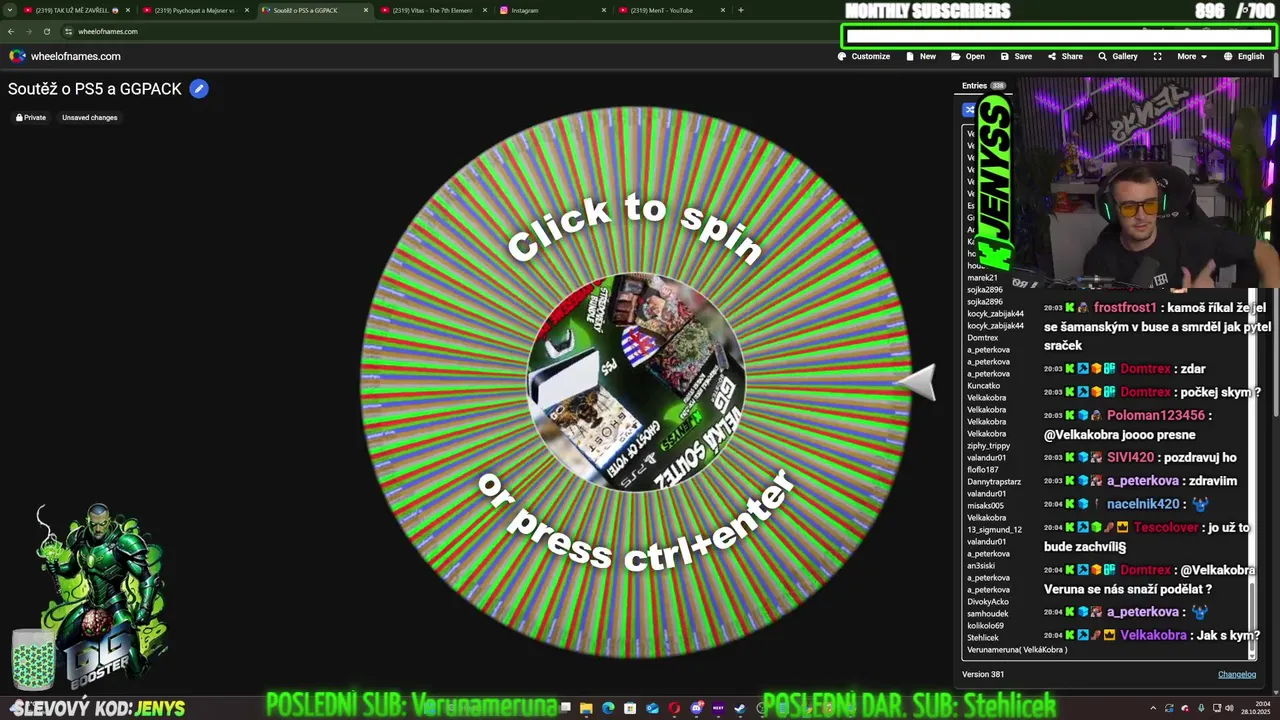
Task: Open the taskbar clock and date
Action: (x=1256, y=708)
